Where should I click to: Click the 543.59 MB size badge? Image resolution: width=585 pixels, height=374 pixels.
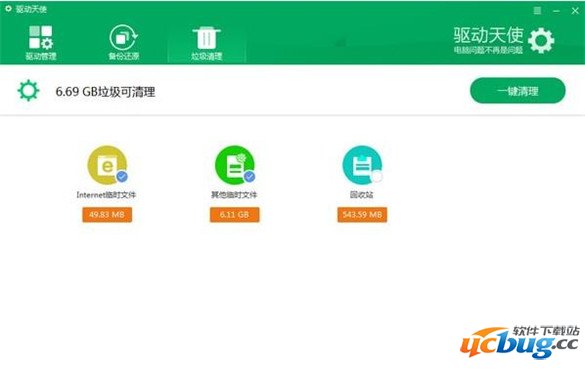362,215
